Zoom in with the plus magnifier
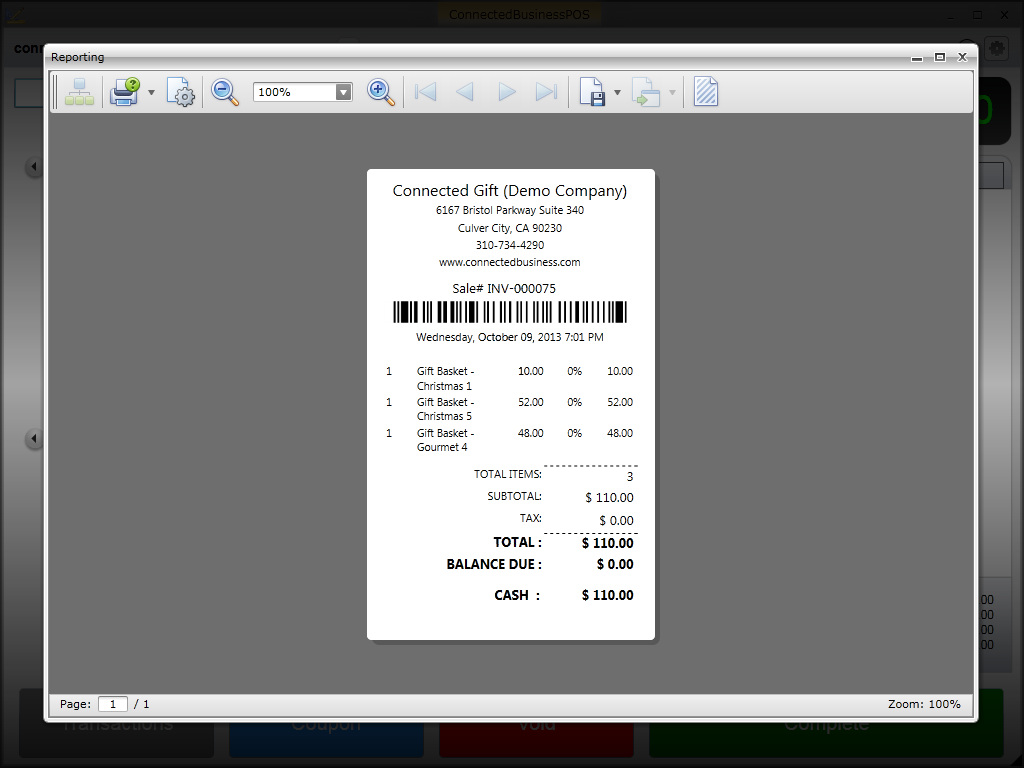 point(381,93)
